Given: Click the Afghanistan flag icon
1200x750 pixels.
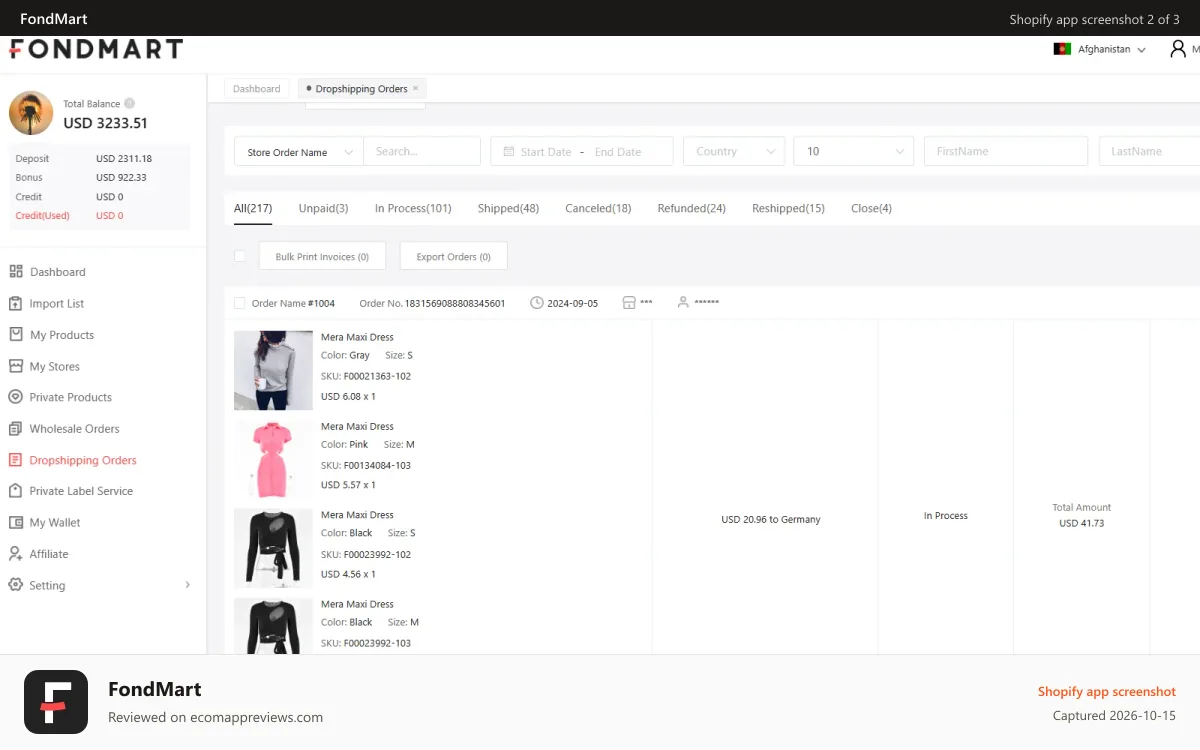Looking at the screenshot, I should [1062, 49].
